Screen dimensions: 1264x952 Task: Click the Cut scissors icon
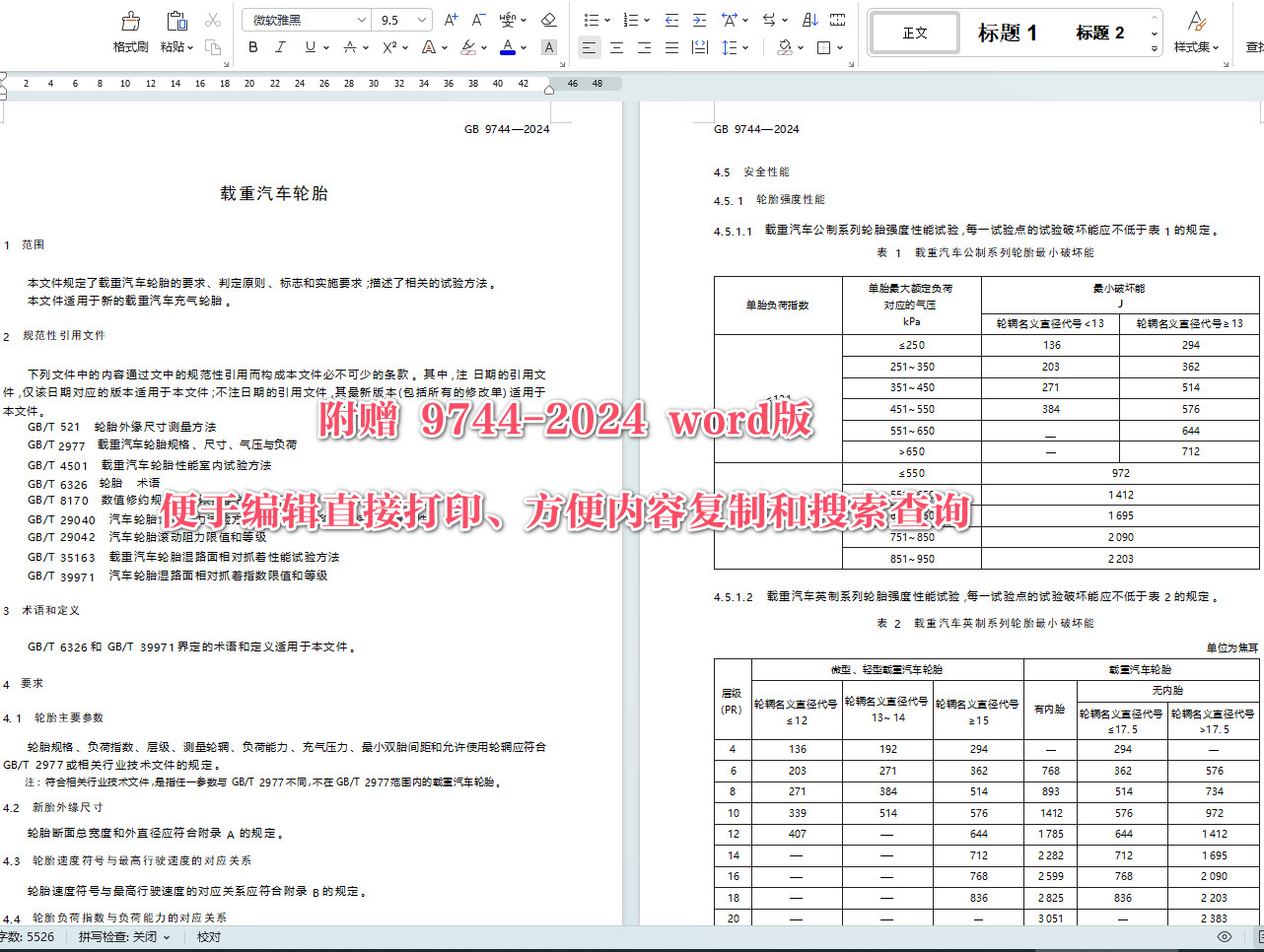pyautogui.click(x=213, y=20)
